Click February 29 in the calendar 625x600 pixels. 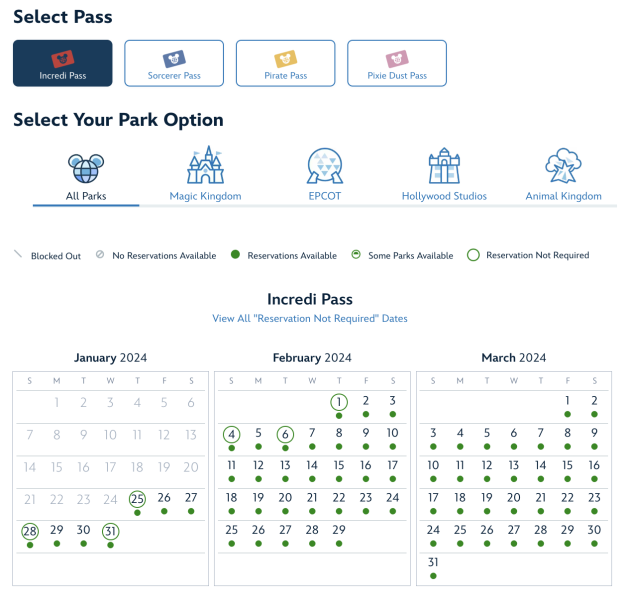[x=339, y=530]
